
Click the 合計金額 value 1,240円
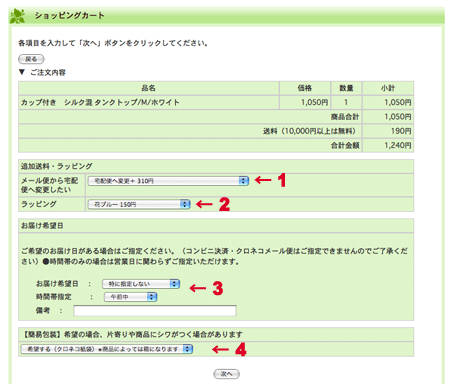click(398, 145)
